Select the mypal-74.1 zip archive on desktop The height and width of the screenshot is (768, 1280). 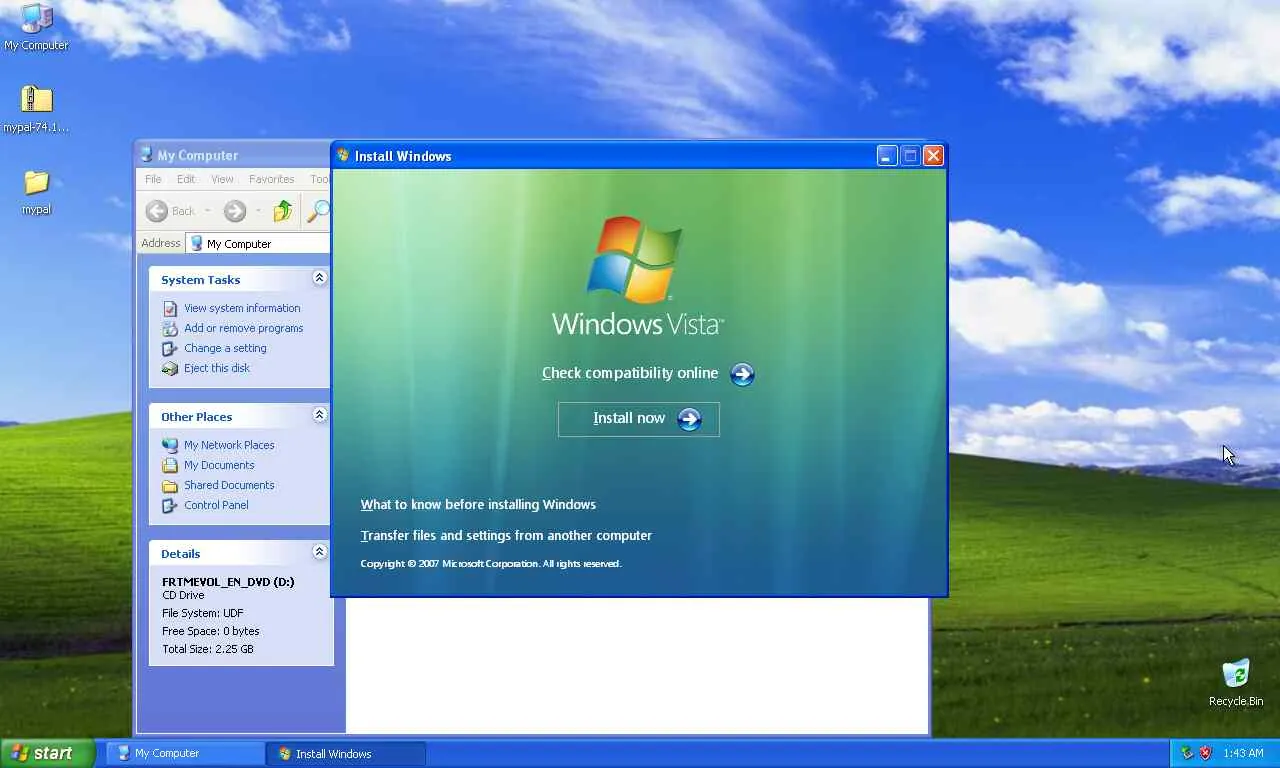click(36, 109)
